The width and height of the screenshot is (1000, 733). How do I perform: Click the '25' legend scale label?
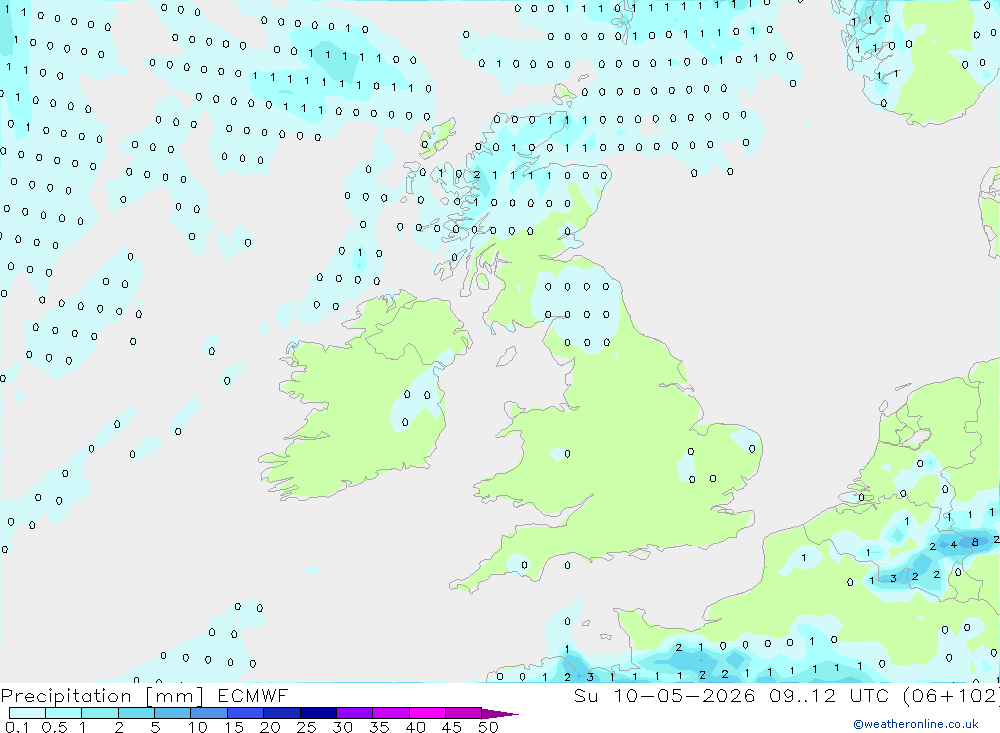pyautogui.click(x=306, y=727)
